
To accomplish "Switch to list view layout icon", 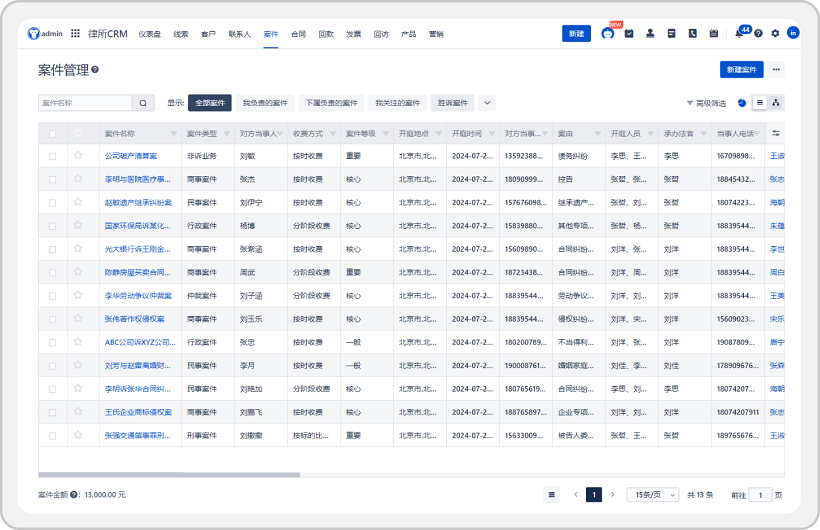I will 760,103.
